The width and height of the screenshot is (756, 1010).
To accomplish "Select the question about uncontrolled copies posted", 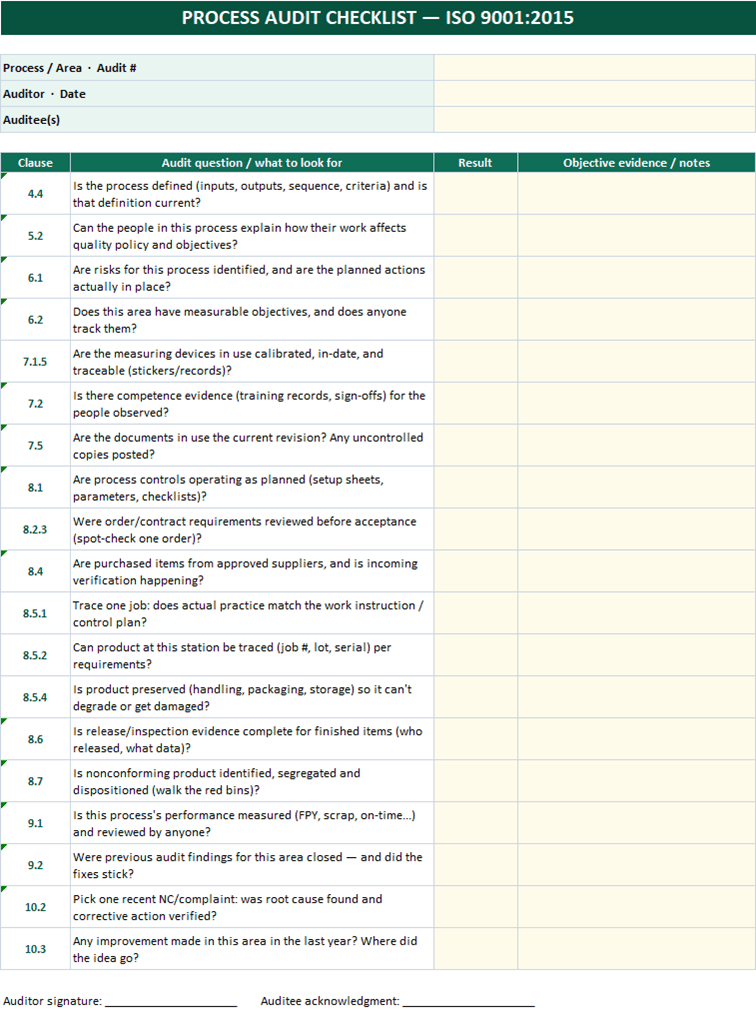I will 252,444.
